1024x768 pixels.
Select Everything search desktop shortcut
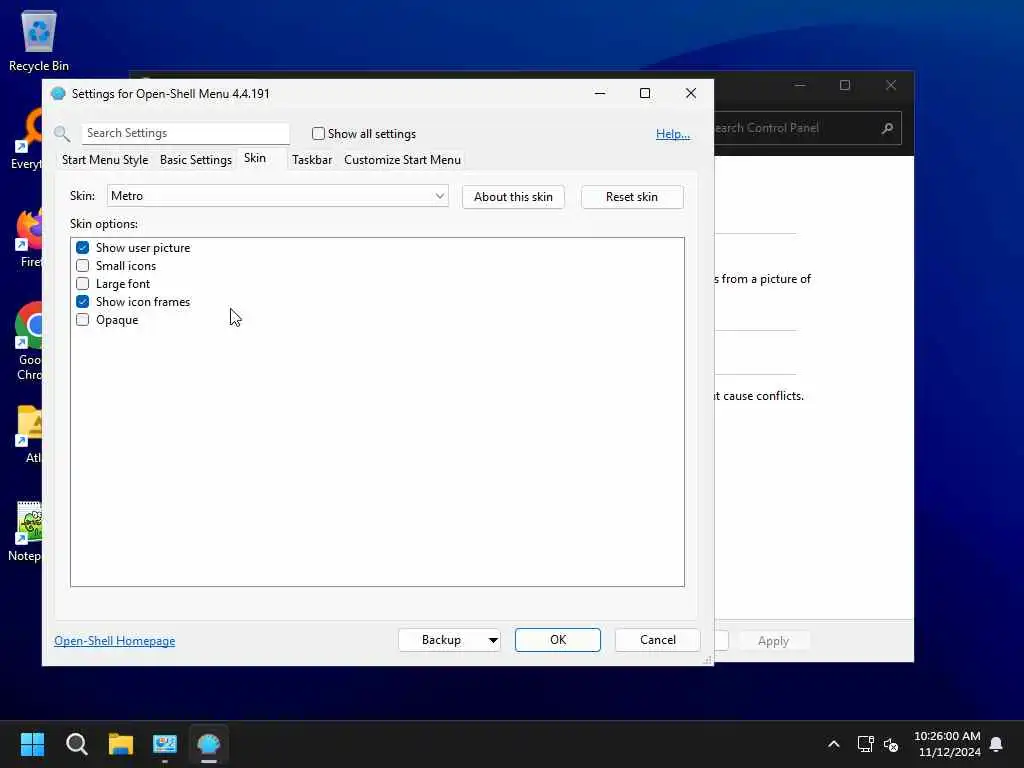[x=27, y=139]
